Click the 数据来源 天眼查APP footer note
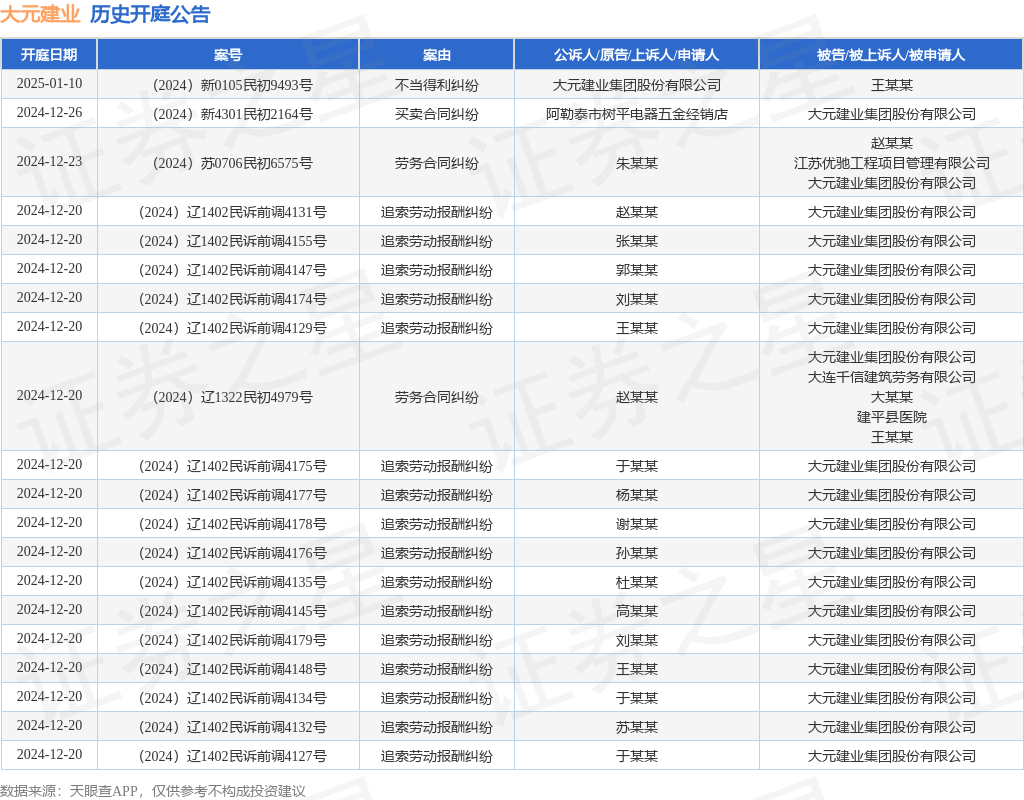This screenshot has height=800, width=1024. [x=153, y=791]
